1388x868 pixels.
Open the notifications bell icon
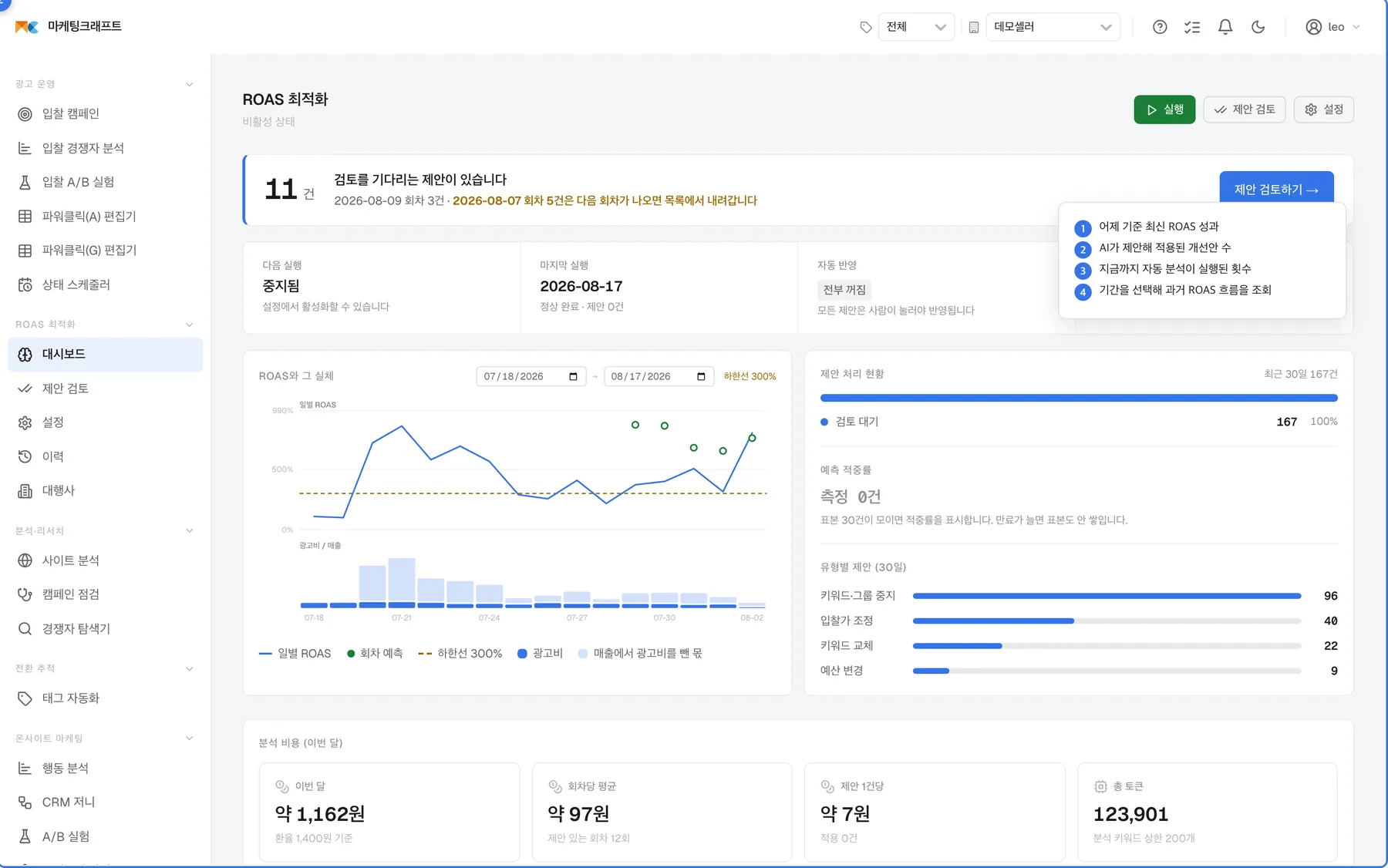pyautogui.click(x=1225, y=27)
